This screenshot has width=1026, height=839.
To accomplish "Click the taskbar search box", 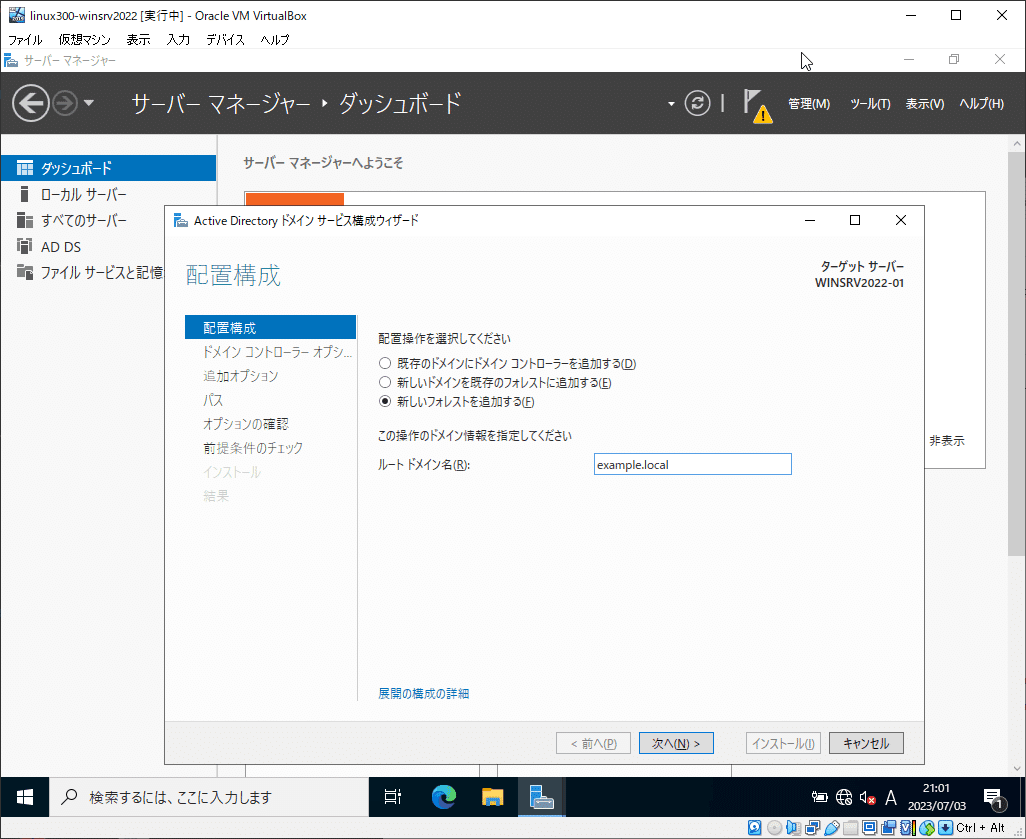I will [209, 797].
